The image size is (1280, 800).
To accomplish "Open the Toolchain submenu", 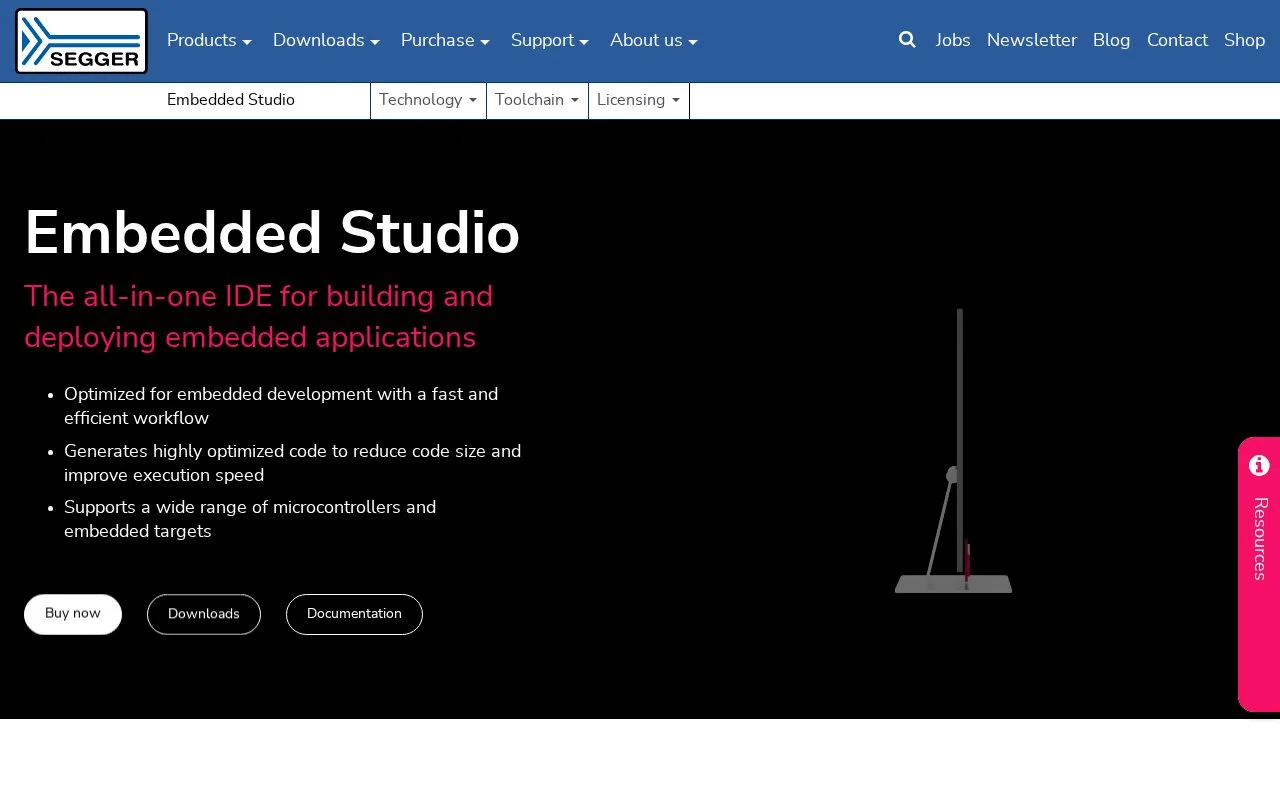I will pyautogui.click(x=537, y=100).
